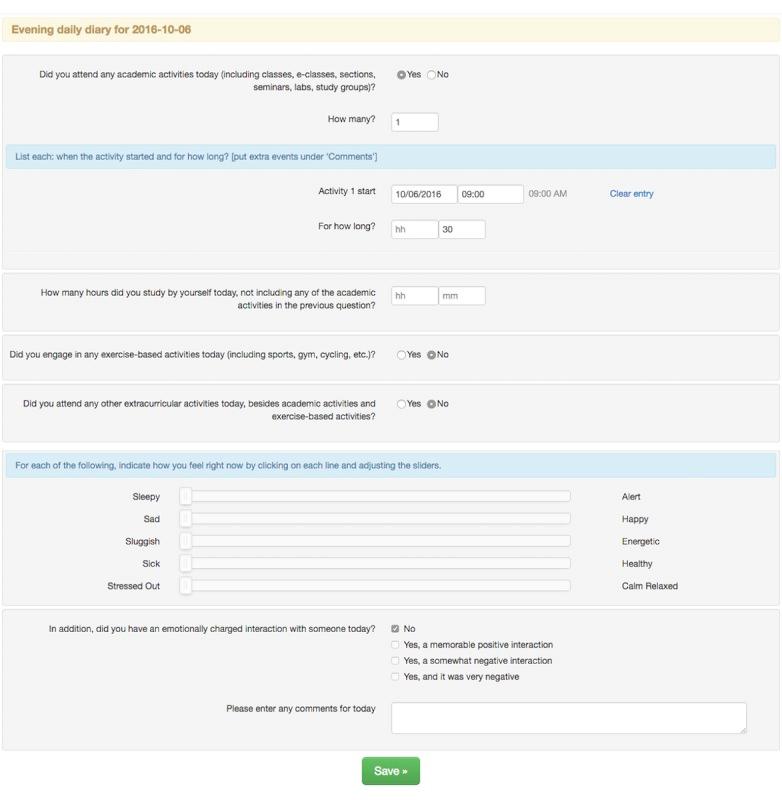Click the 'How many?' number field
Viewport: 782px width, 800px height.
click(x=414, y=122)
